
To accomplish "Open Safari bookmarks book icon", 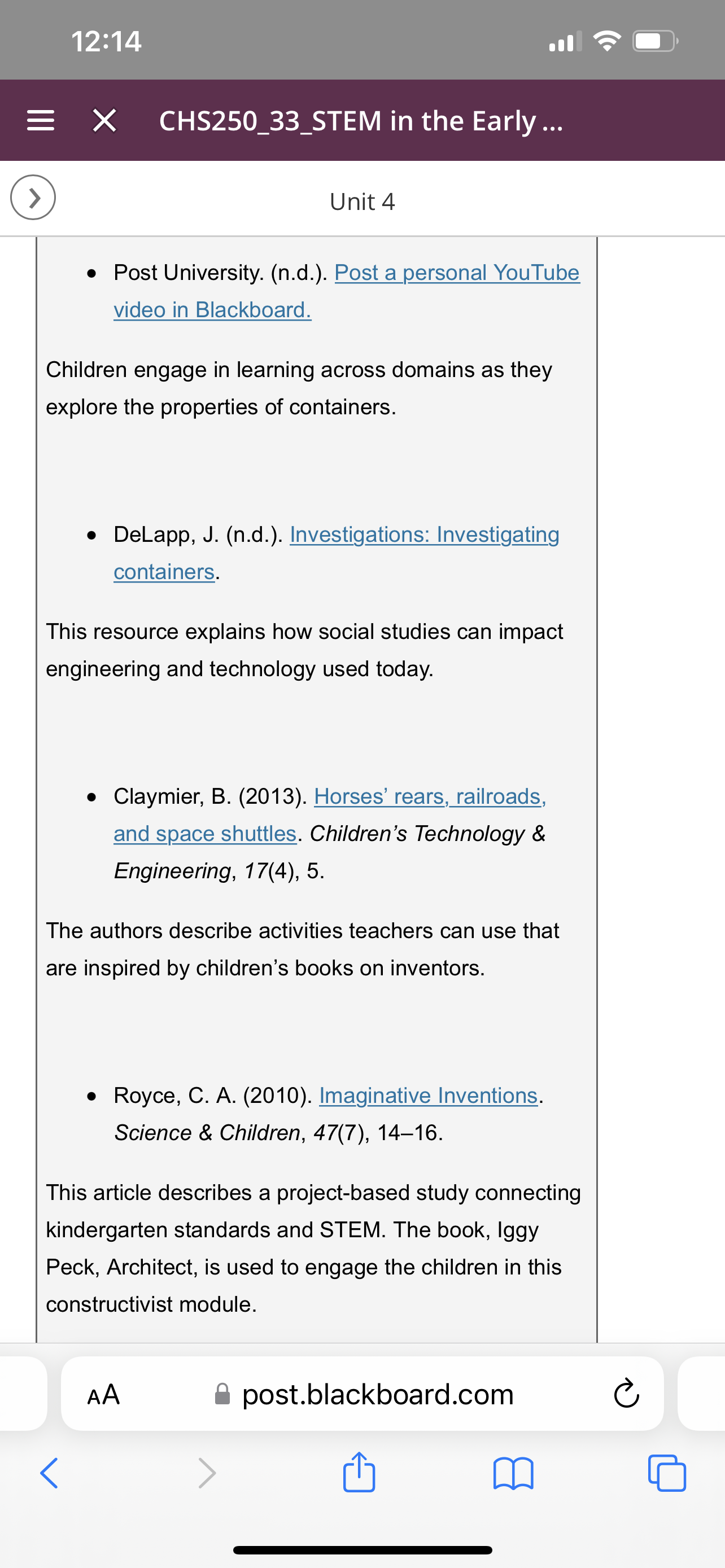I will tap(513, 1473).
